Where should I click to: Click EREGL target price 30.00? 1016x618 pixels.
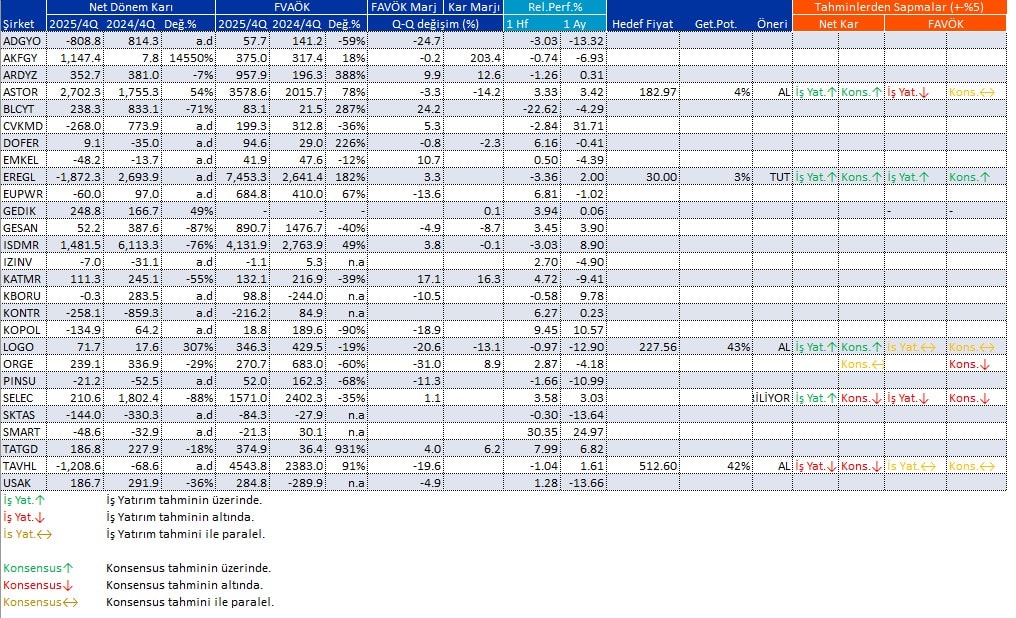660,177
